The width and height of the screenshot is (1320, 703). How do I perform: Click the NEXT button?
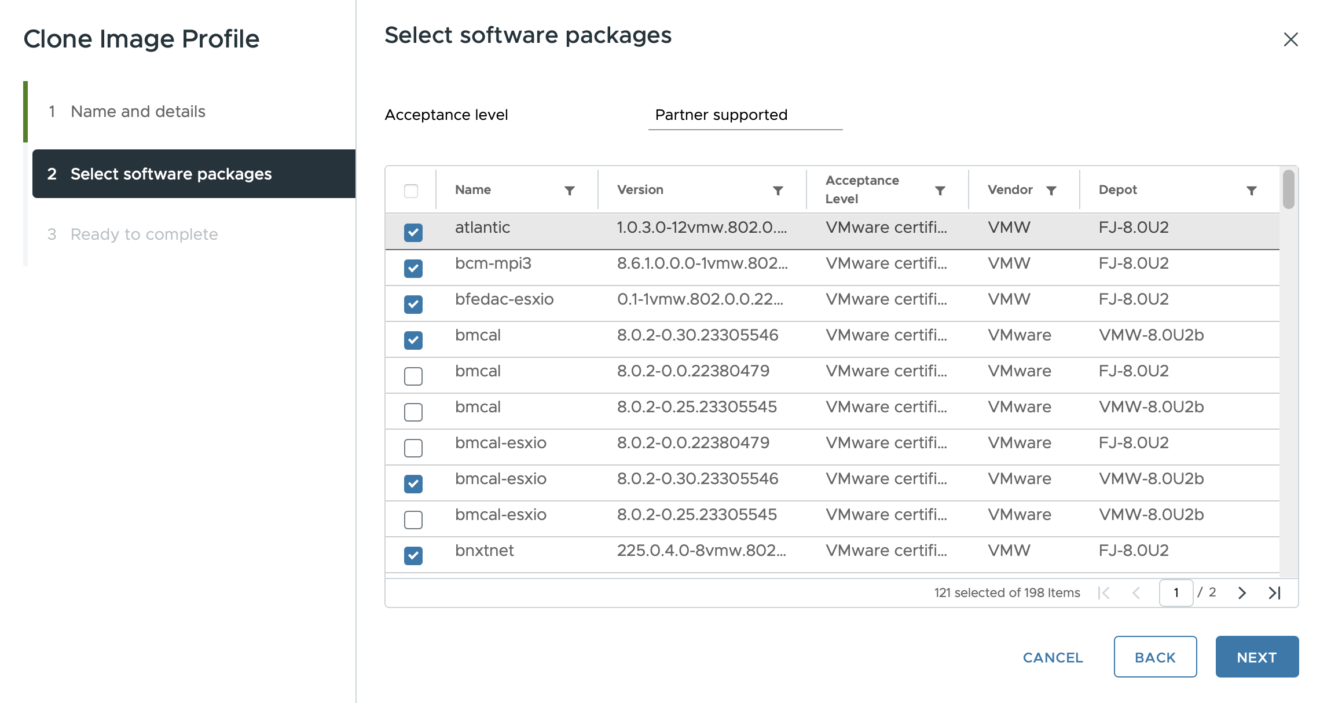(1256, 657)
